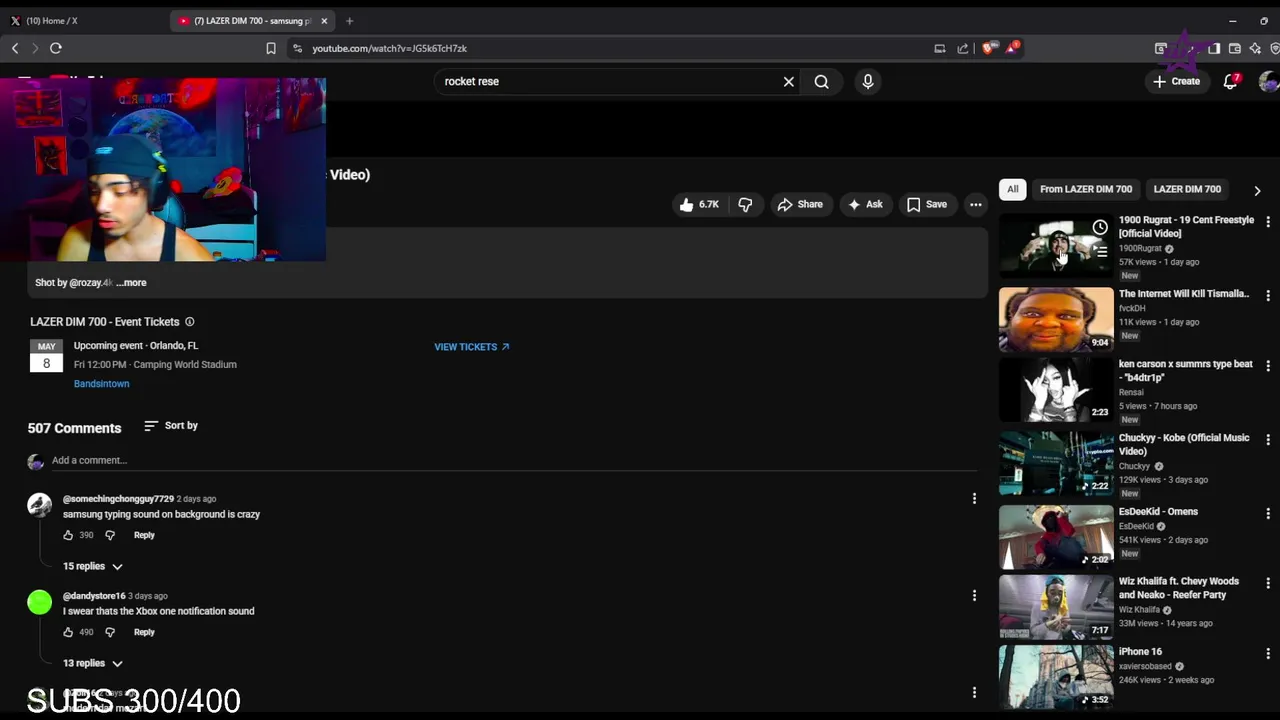1280x720 pixels.
Task: Open menu for Wiz Khalifa Reefer Party video
Action: pyautogui.click(x=1268, y=584)
